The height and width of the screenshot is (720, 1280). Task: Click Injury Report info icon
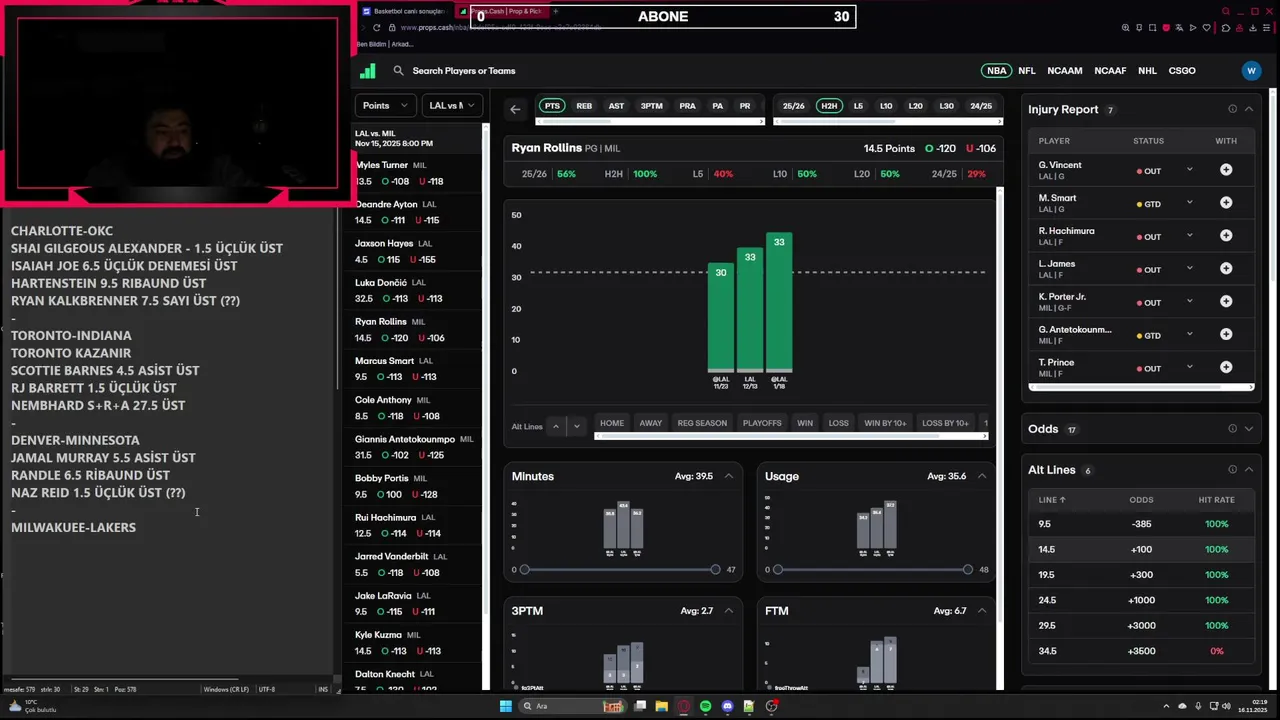click(1232, 109)
